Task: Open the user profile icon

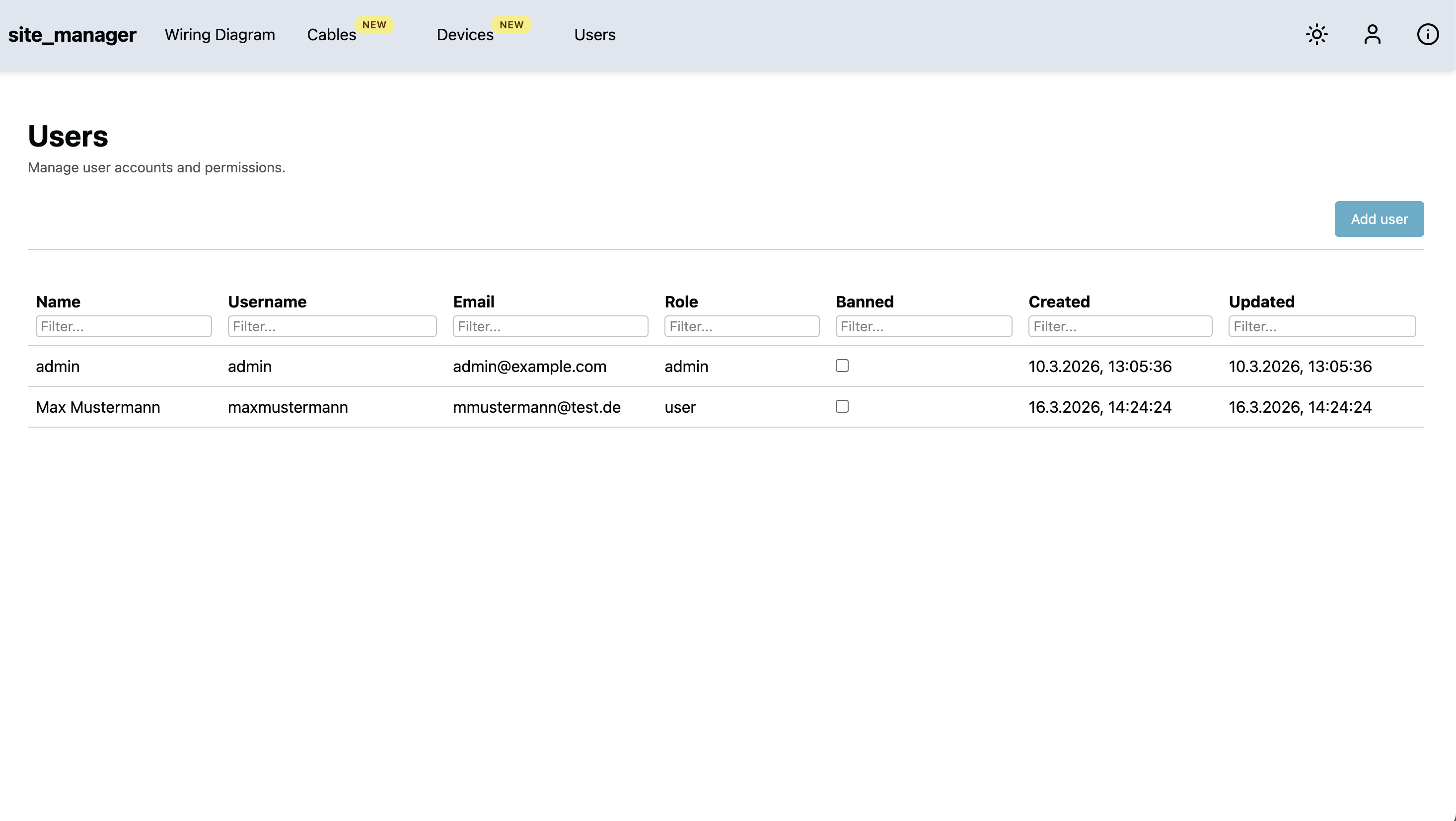Action: (x=1372, y=34)
